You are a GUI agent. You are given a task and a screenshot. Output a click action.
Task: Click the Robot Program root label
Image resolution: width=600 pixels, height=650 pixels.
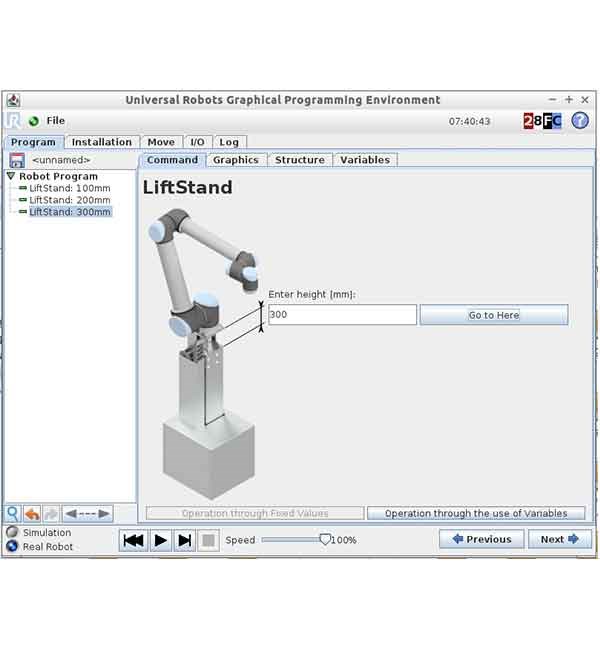click(x=58, y=176)
